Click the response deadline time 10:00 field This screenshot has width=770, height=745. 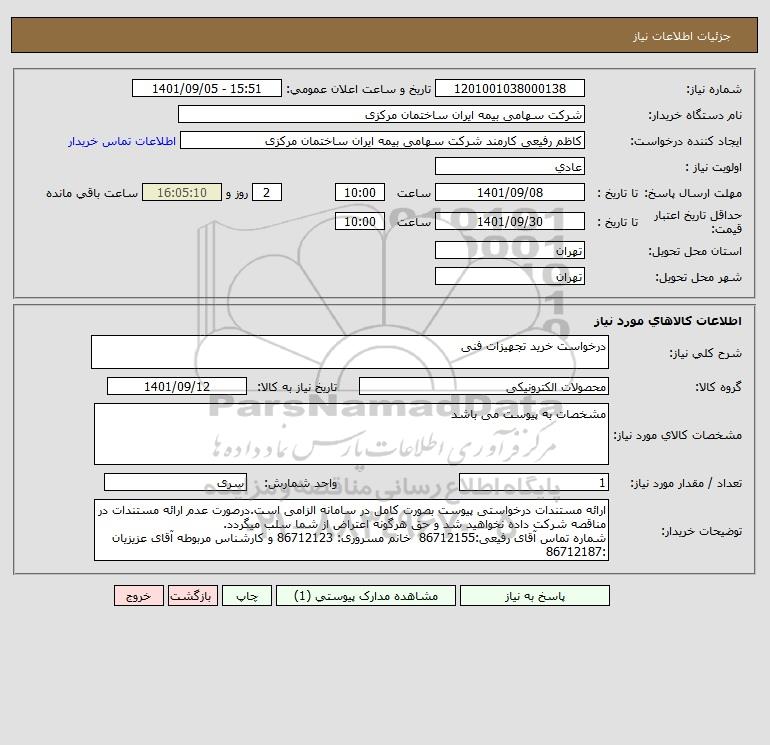(360, 193)
